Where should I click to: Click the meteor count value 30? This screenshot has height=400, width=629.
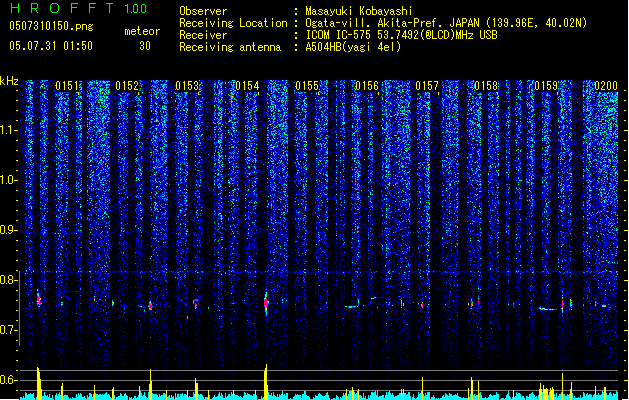(x=145, y=46)
